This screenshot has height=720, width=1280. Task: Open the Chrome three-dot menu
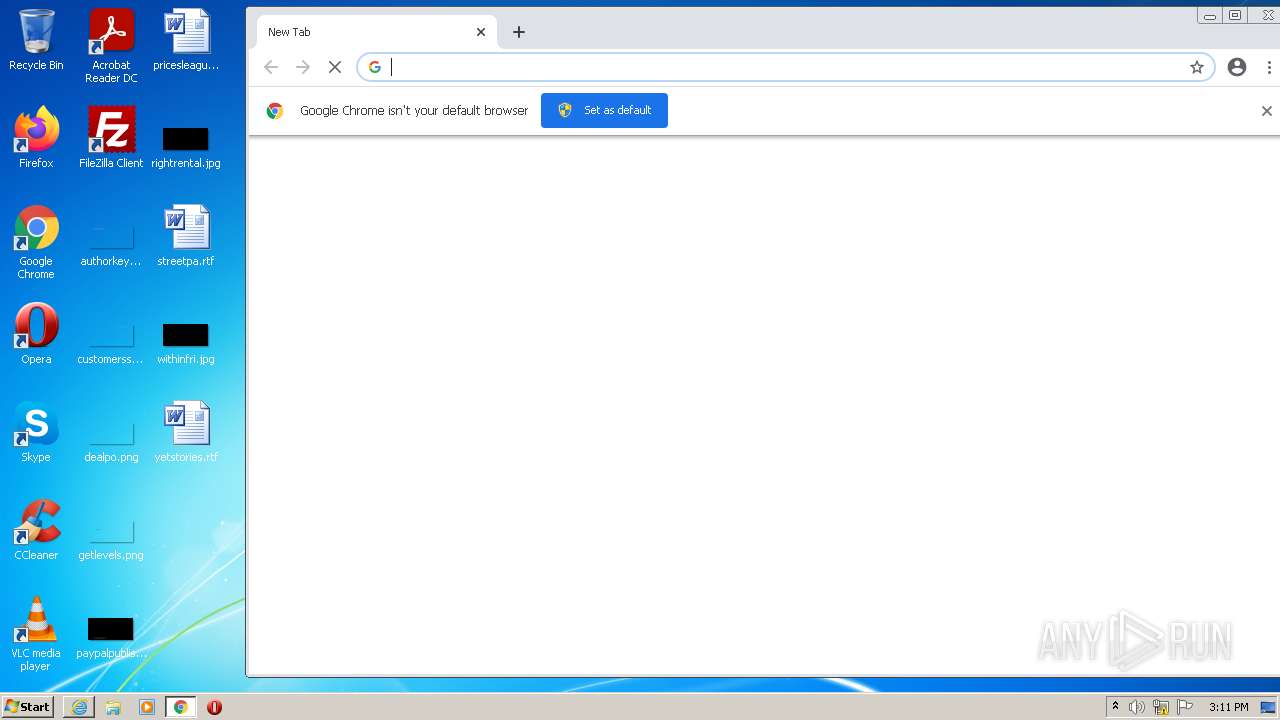[1269, 67]
